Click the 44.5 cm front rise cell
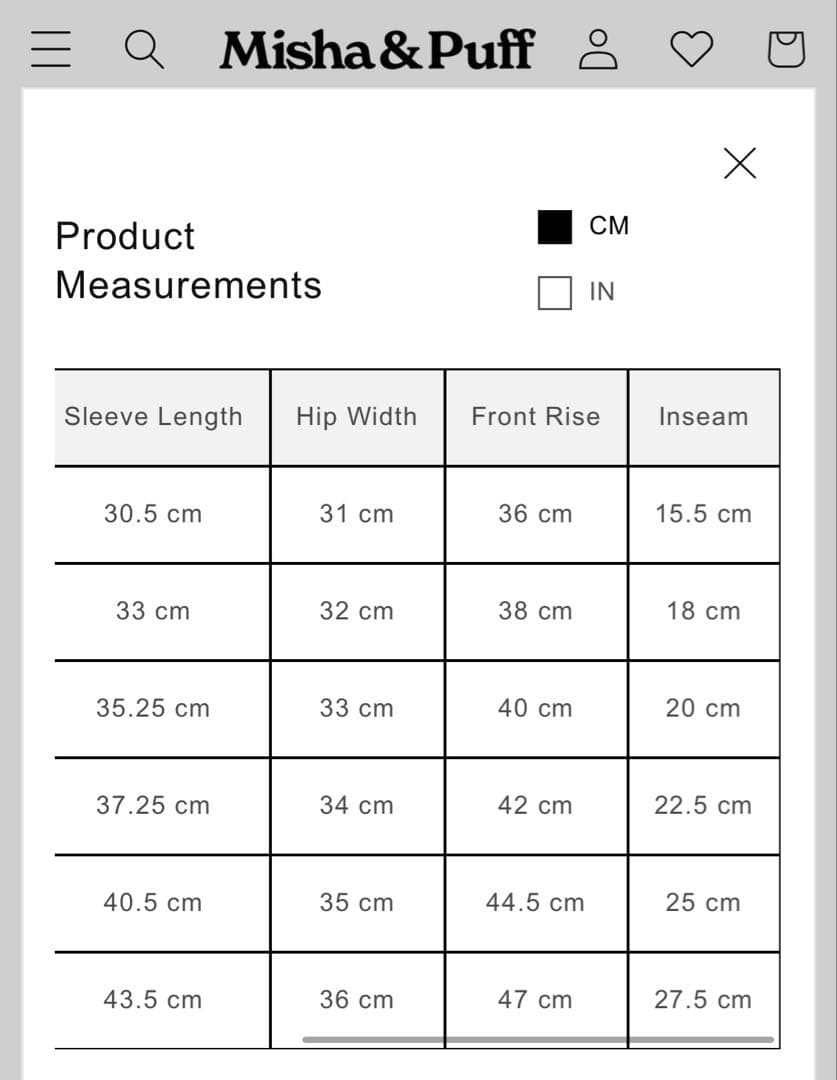837x1080 pixels. point(535,902)
